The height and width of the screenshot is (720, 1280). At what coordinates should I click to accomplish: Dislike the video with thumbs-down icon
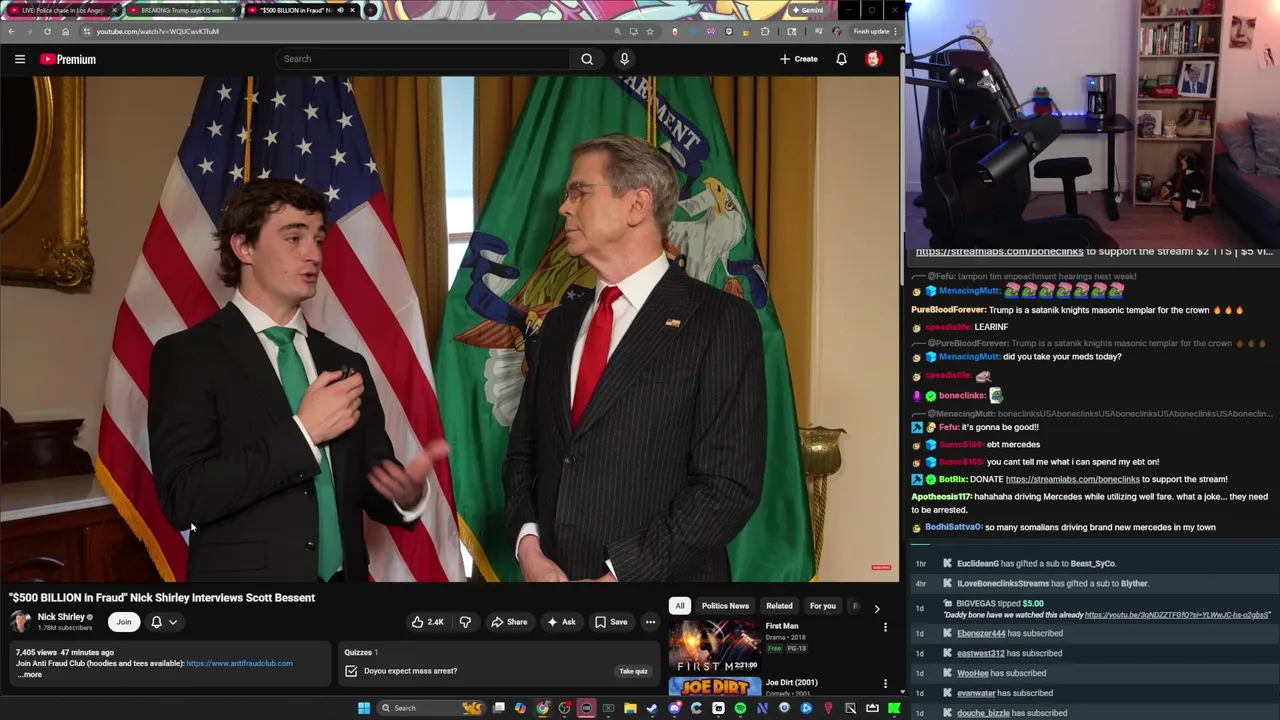pos(465,622)
